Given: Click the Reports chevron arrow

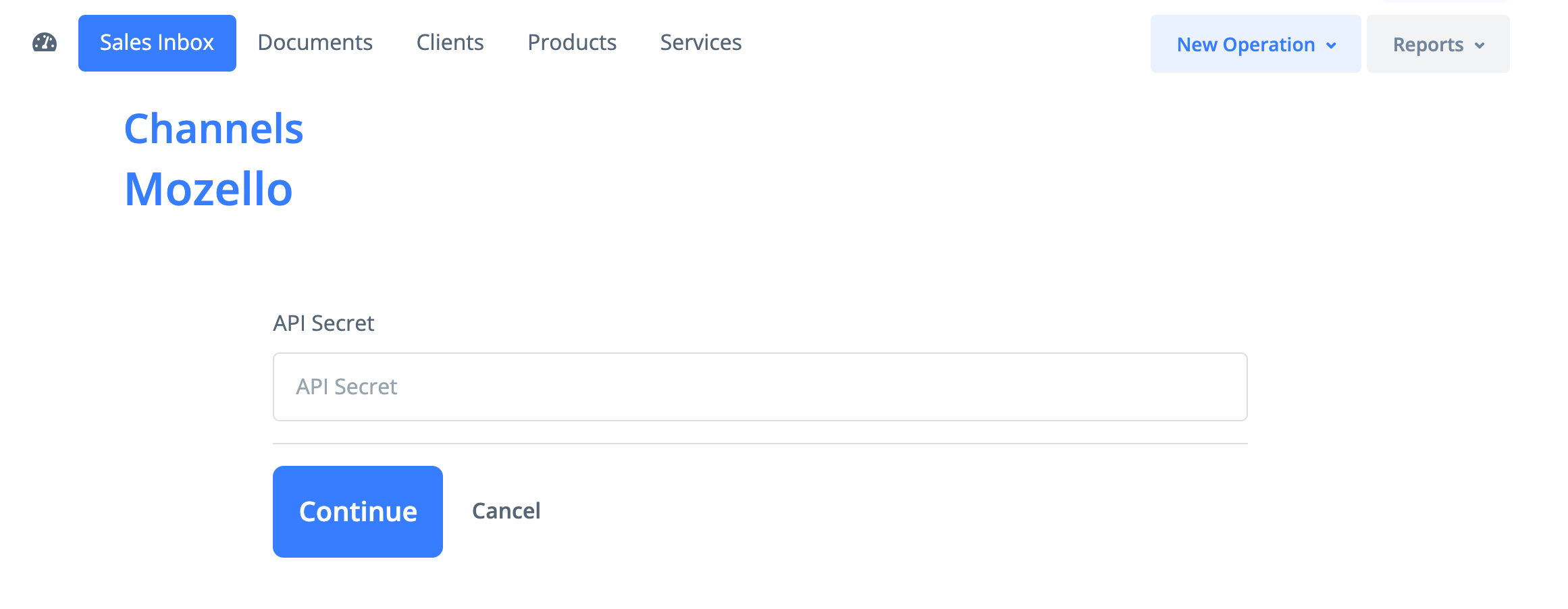Looking at the screenshot, I should coord(1480,45).
